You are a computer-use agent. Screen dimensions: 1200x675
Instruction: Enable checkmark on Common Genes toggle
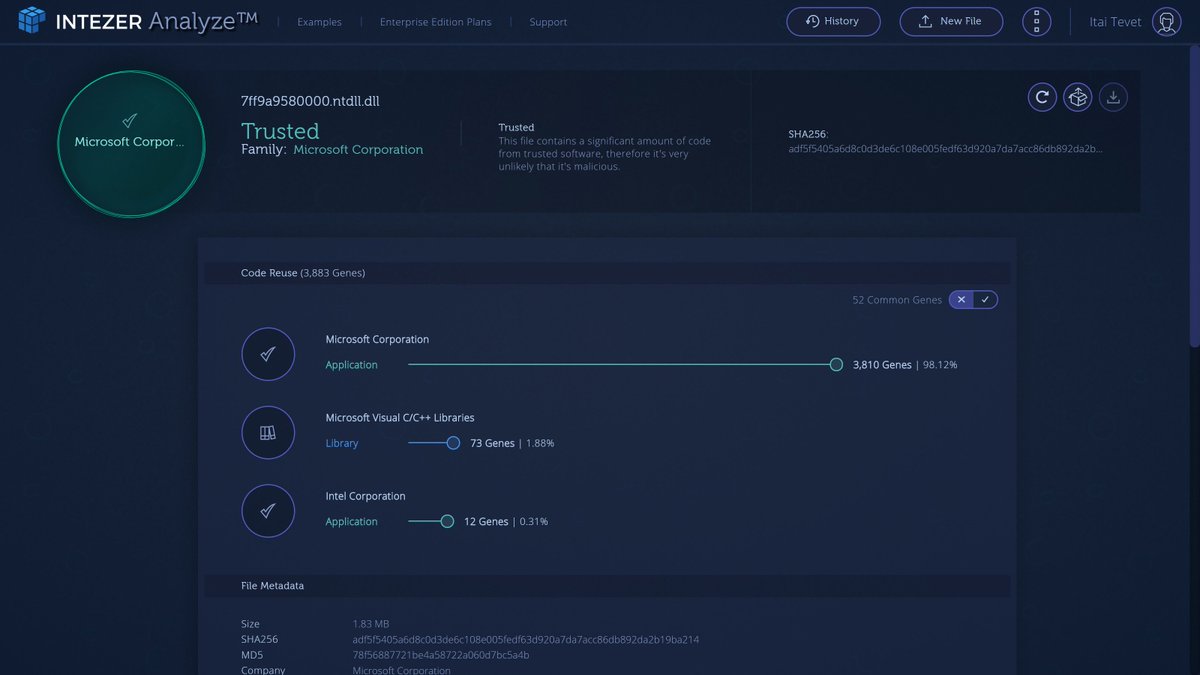tap(984, 299)
